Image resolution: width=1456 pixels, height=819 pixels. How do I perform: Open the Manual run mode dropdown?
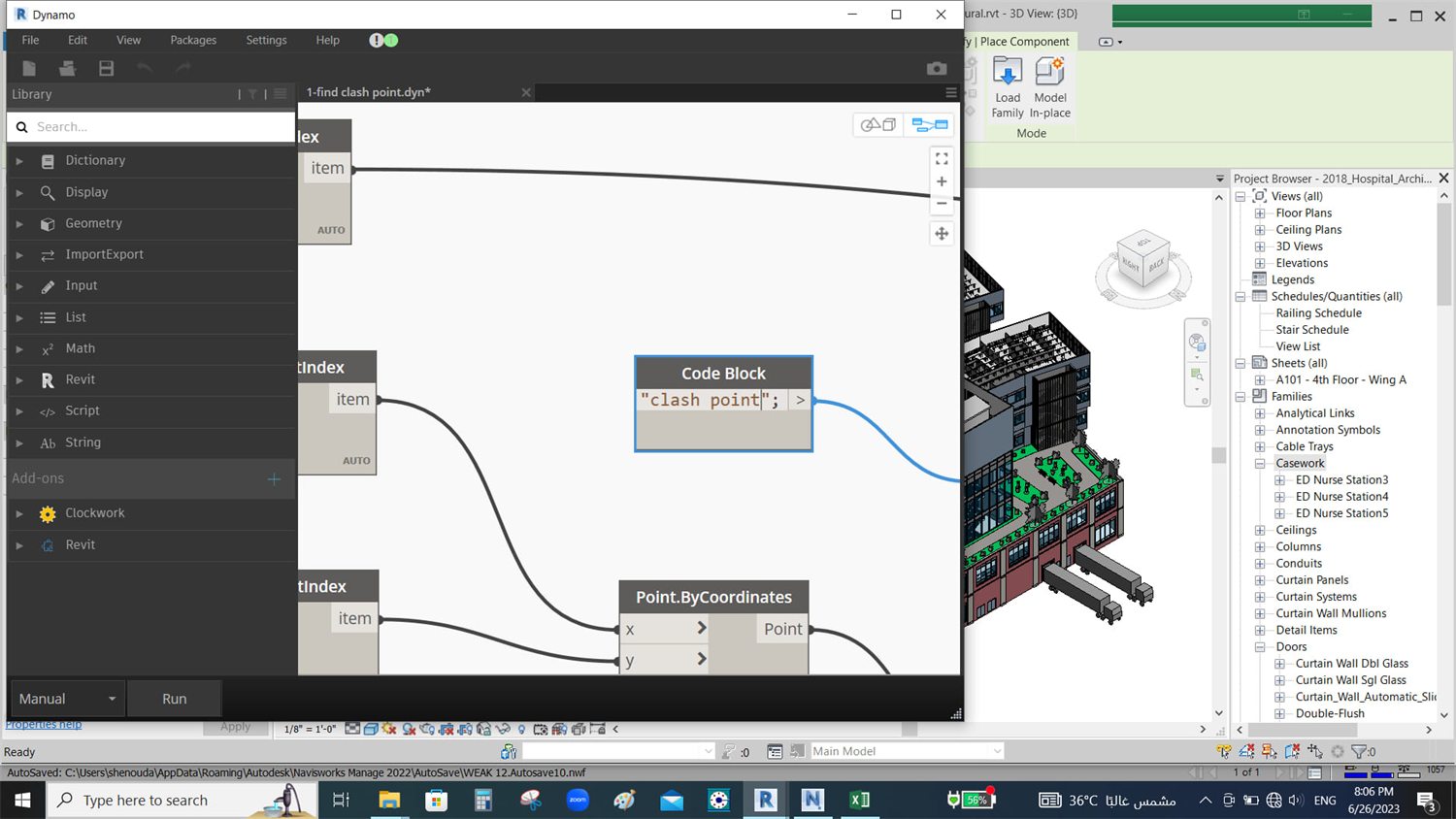tap(68, 699)
